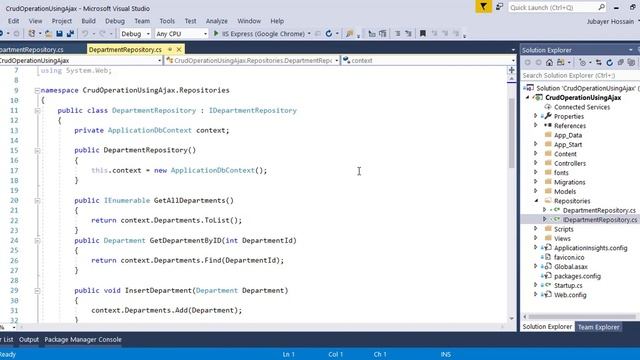Viewport: 640px width, 360px height.
Task: Close the active DepartmentRepository.cs tab
Action: point(179,49)
